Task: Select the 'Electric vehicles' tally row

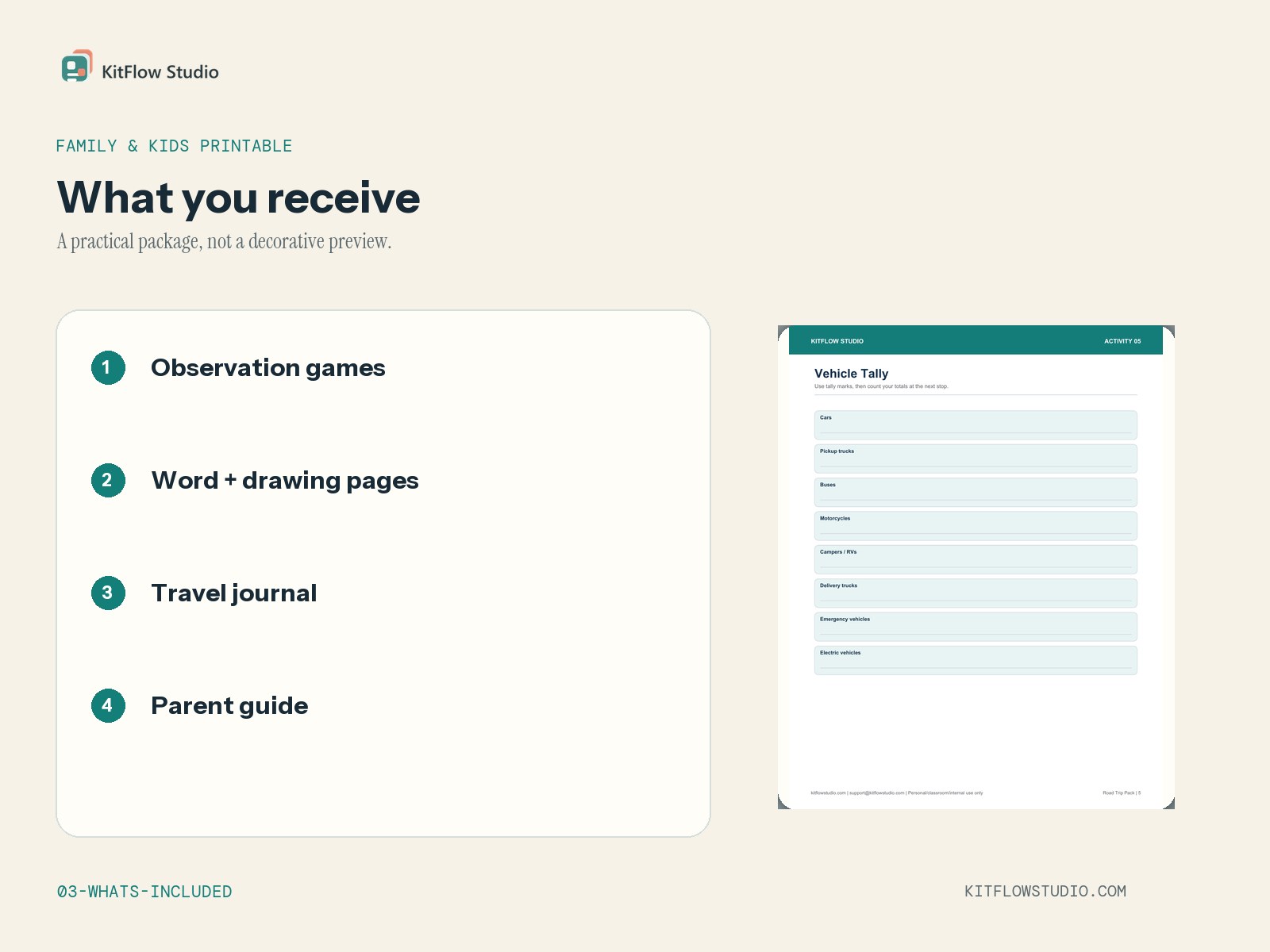Action: click(x=976, y=660)
